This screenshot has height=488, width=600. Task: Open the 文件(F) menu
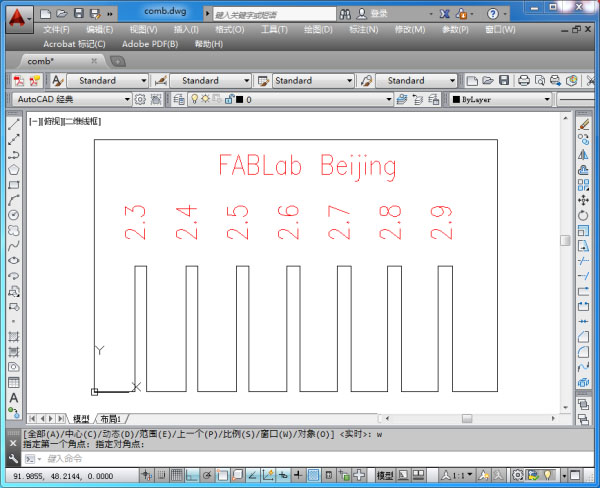[x=56, y=29]
